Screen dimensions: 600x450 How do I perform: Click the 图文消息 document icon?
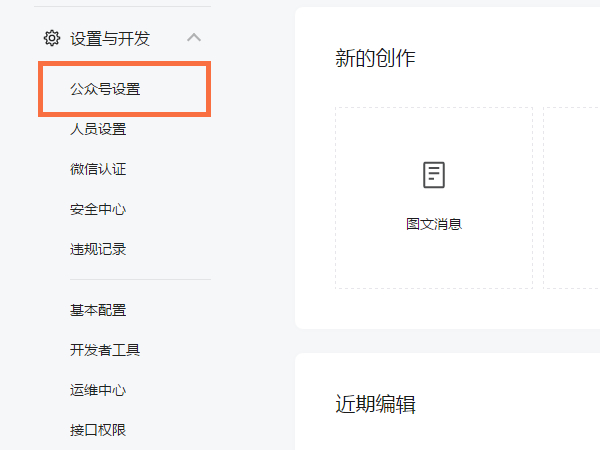click(433, 175)
